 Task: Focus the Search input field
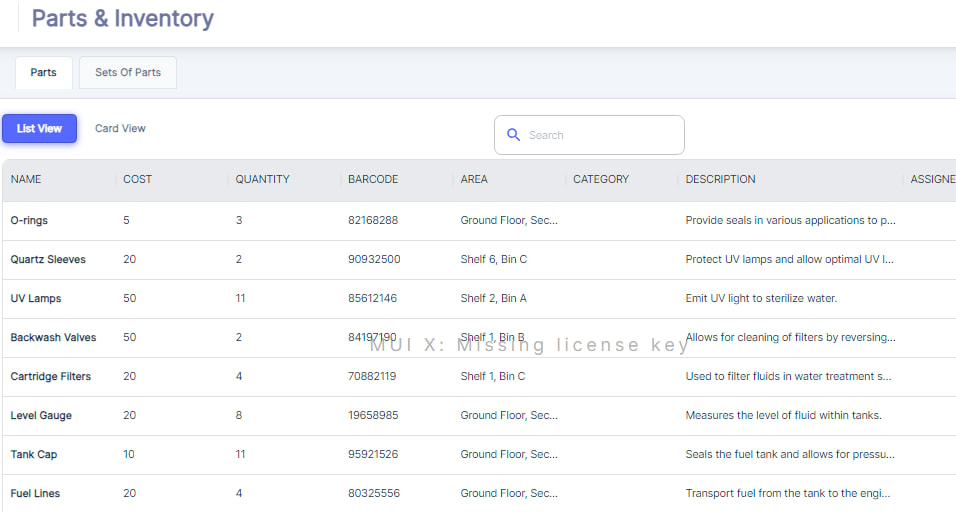[x=600, y=135]
